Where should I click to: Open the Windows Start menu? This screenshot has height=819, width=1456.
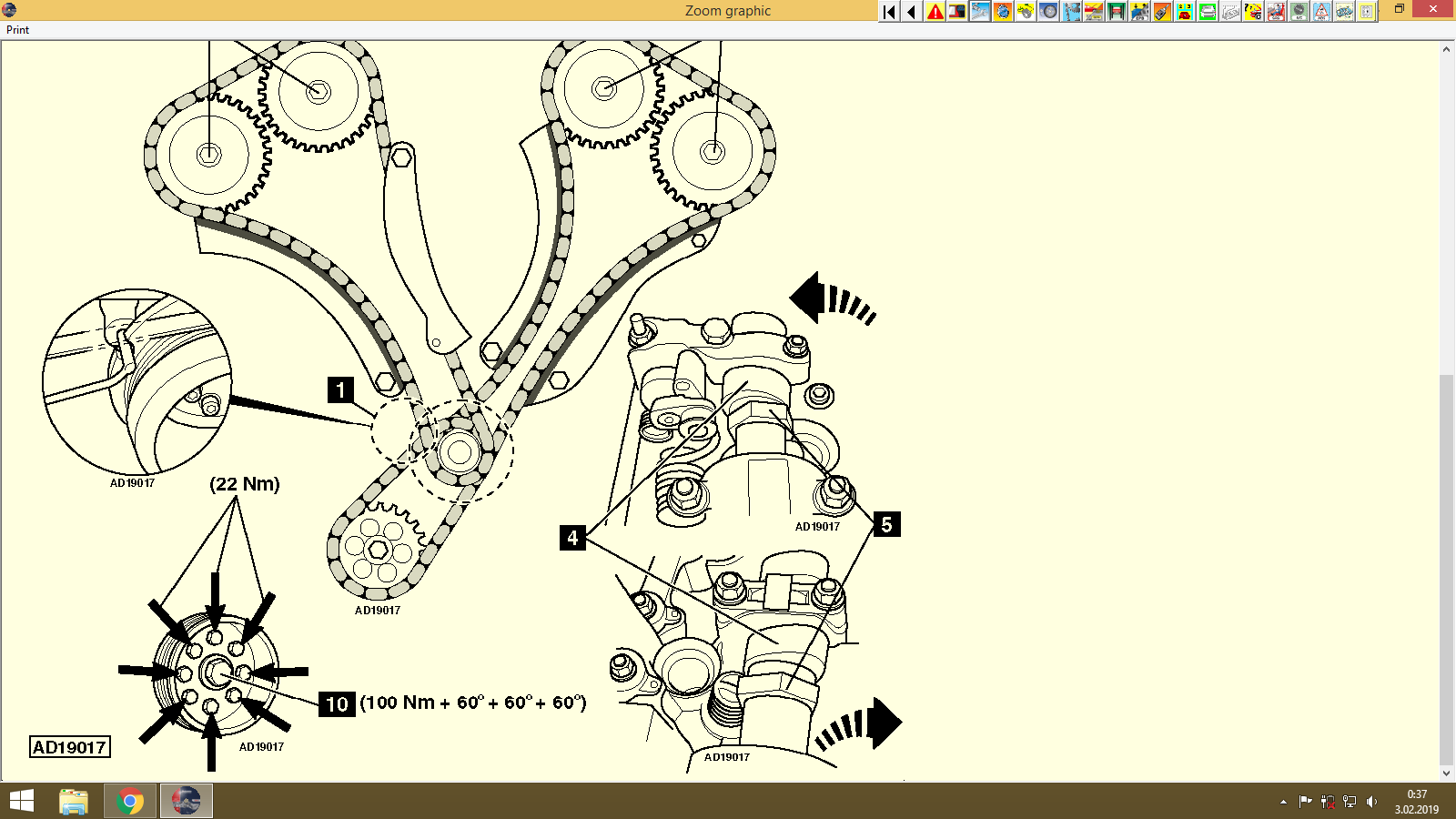(x=20, y=802)
